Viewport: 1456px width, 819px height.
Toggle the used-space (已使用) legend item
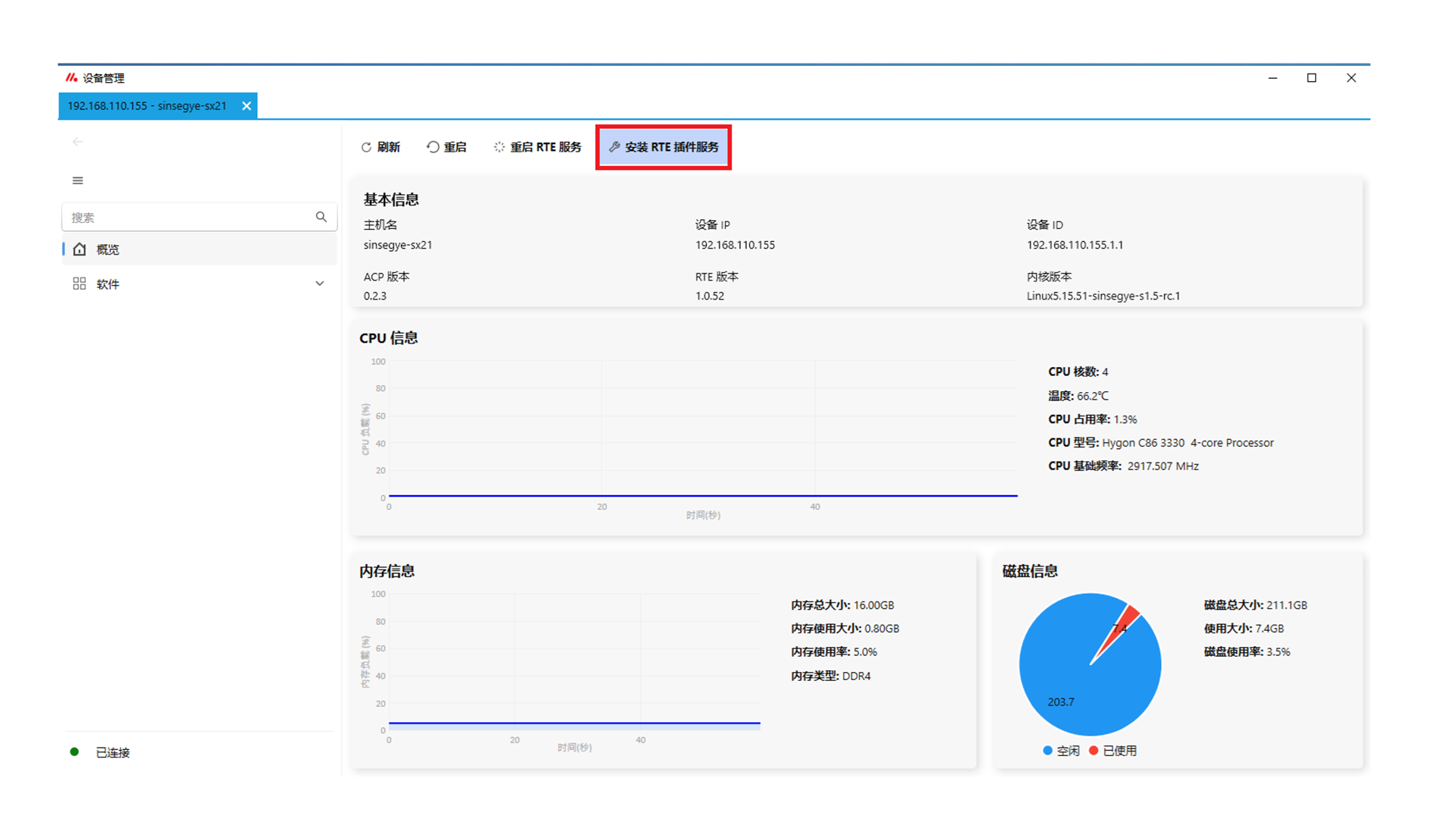(x=1113, y=751)
